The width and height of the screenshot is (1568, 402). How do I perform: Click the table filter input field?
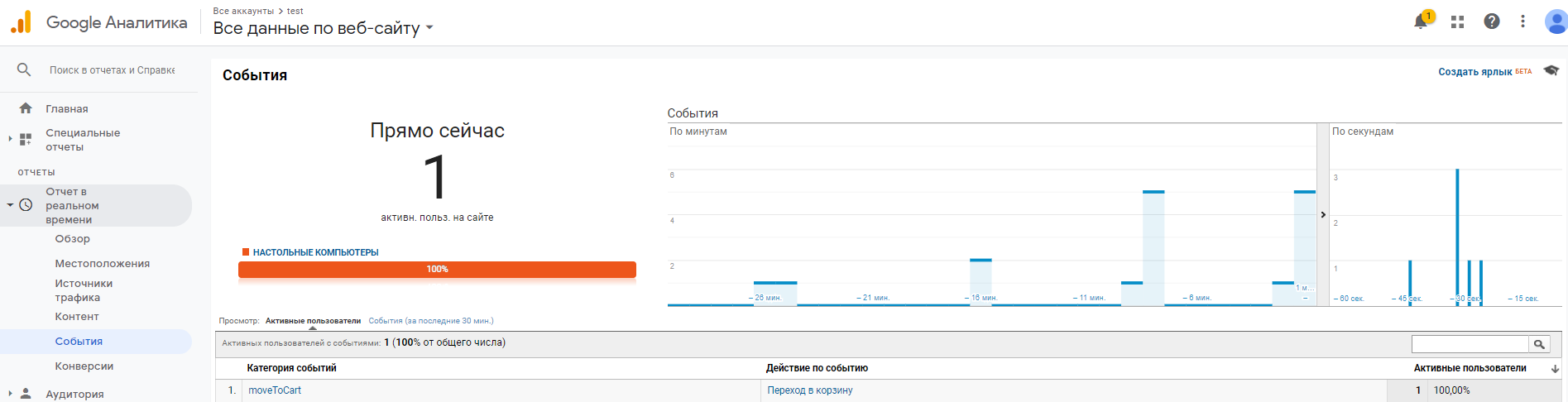click(1470, 344)
